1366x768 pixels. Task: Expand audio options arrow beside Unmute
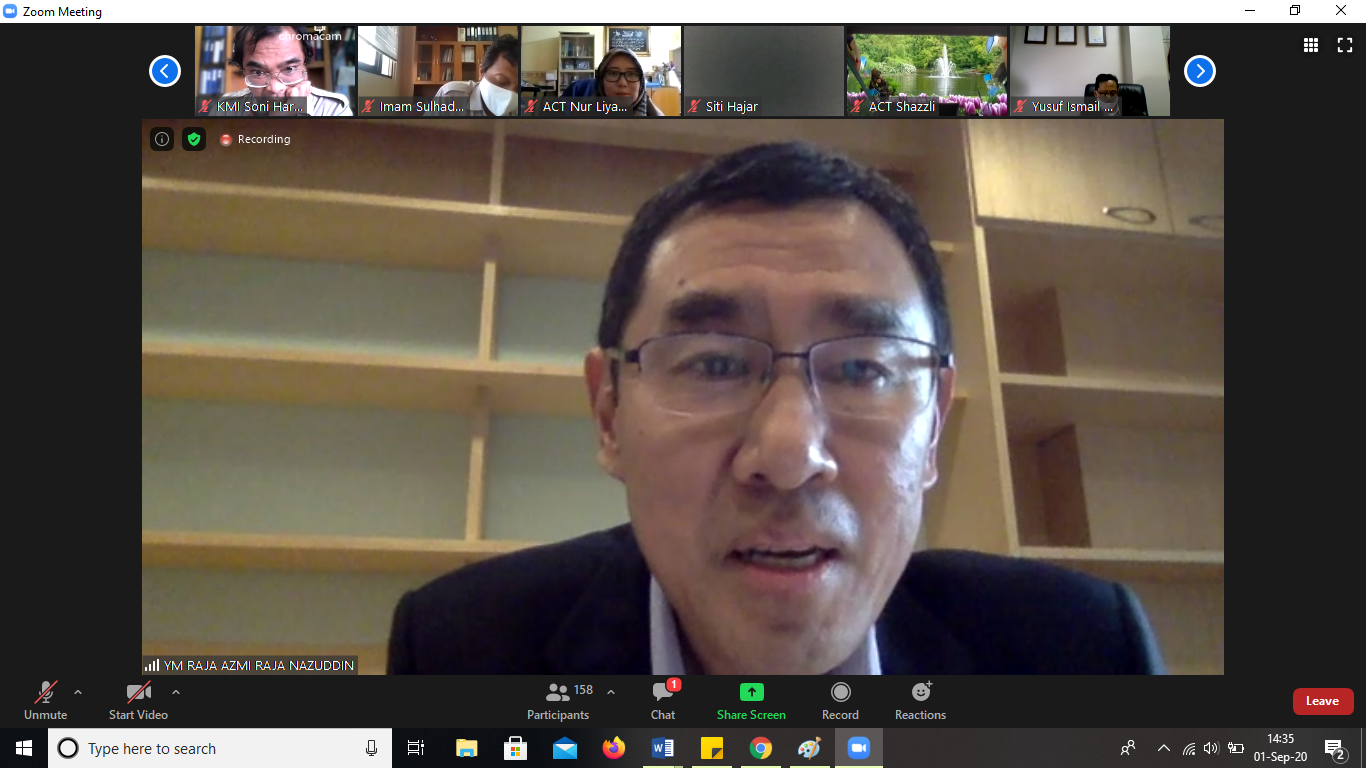[x=78, y=692]
